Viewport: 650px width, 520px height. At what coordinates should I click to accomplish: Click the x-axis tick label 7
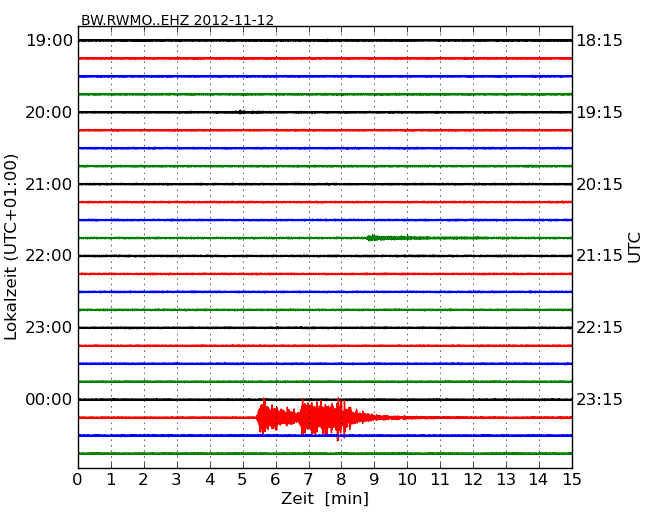[308, 479]
